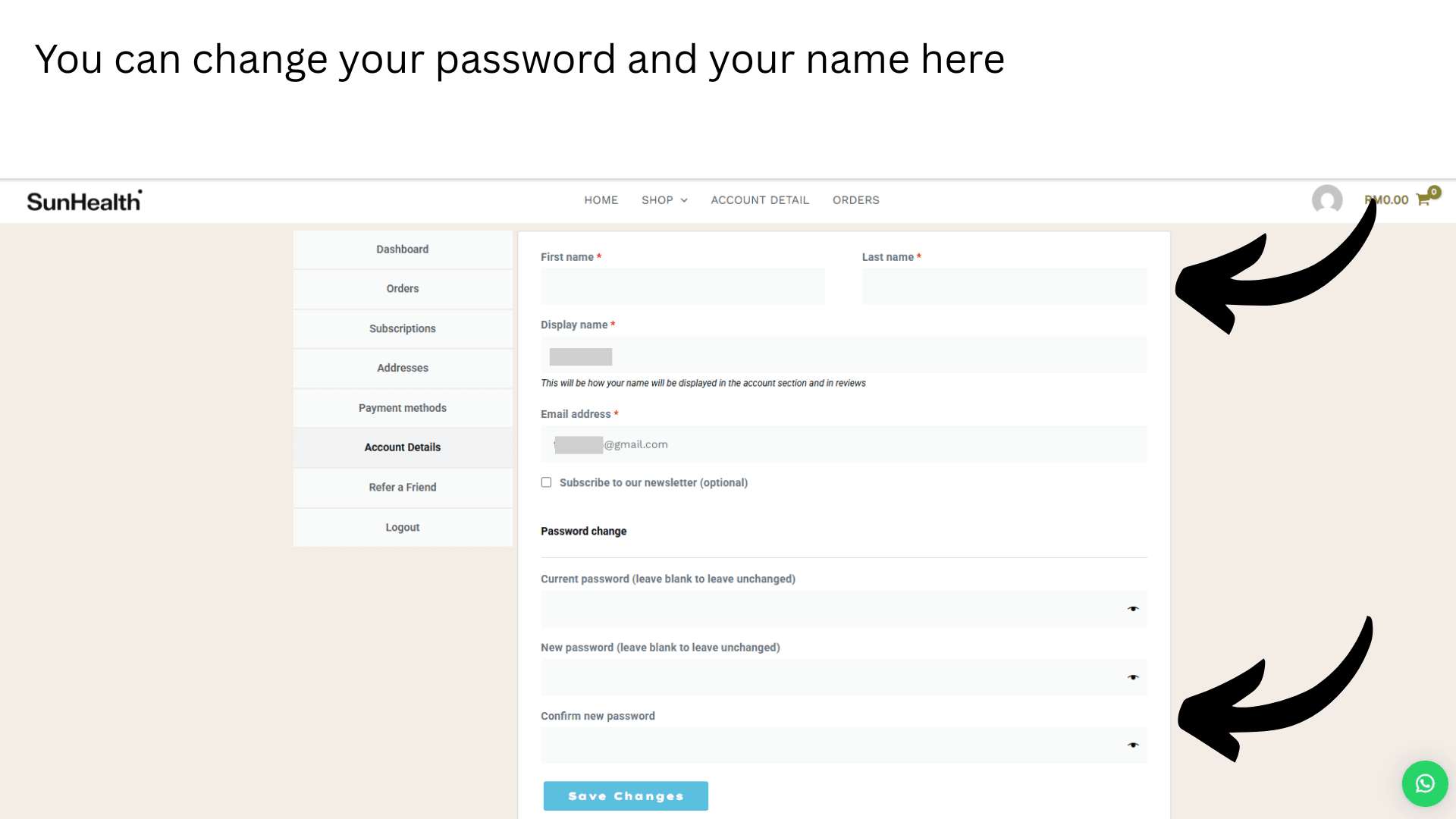This screenshot has height=819, width=1456.
Task: Click the Last name input field
Action: click(1004, 287)
